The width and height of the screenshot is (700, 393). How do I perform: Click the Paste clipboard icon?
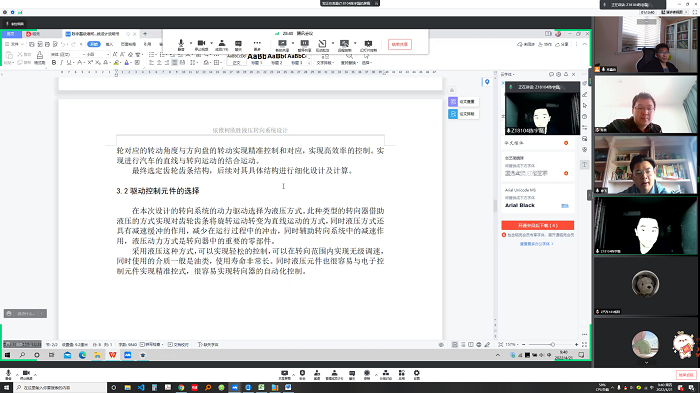coord(8,55)
